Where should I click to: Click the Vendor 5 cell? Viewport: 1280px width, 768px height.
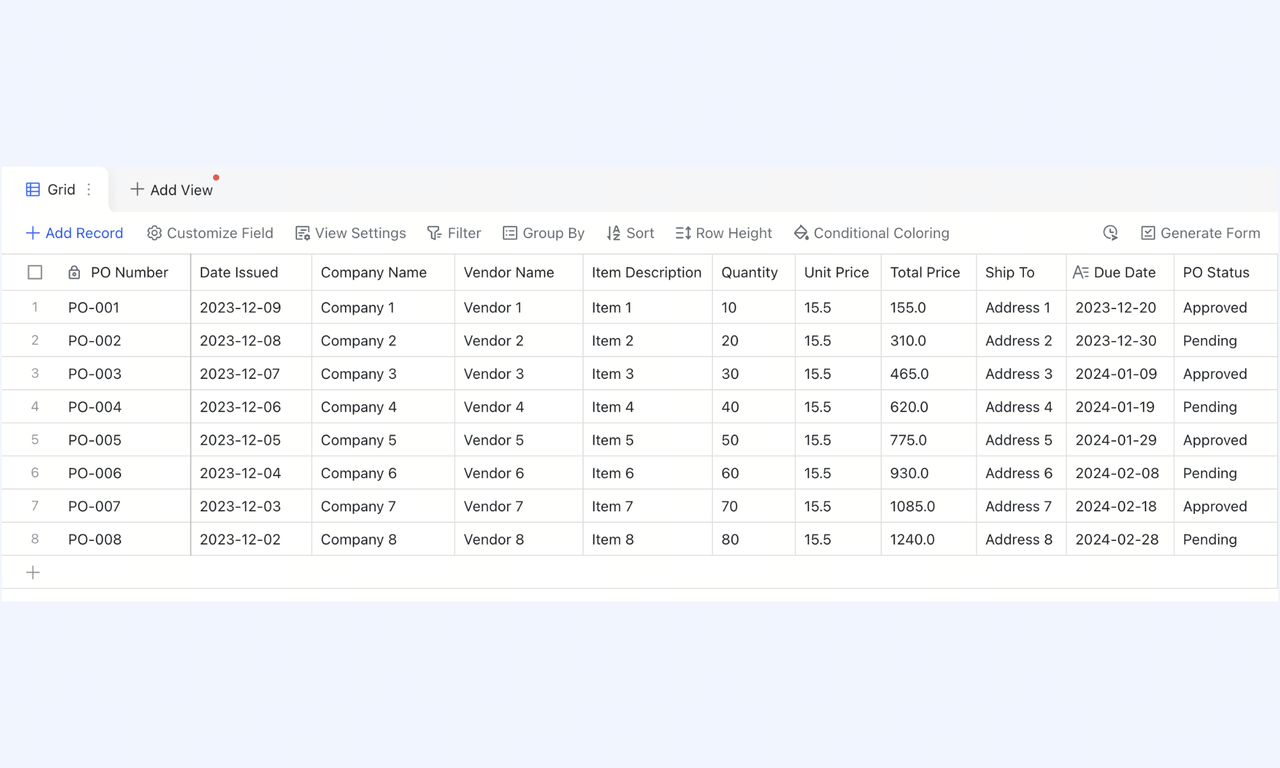[x=519, y=440]
